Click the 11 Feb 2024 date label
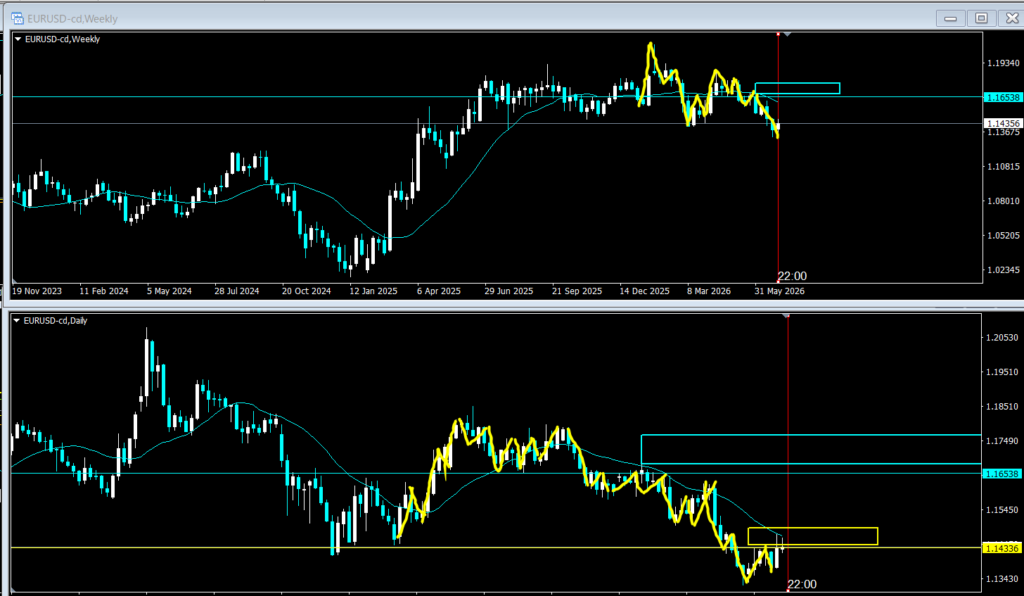The width and height of the screenshot is (1024, 596). (104, 291)
